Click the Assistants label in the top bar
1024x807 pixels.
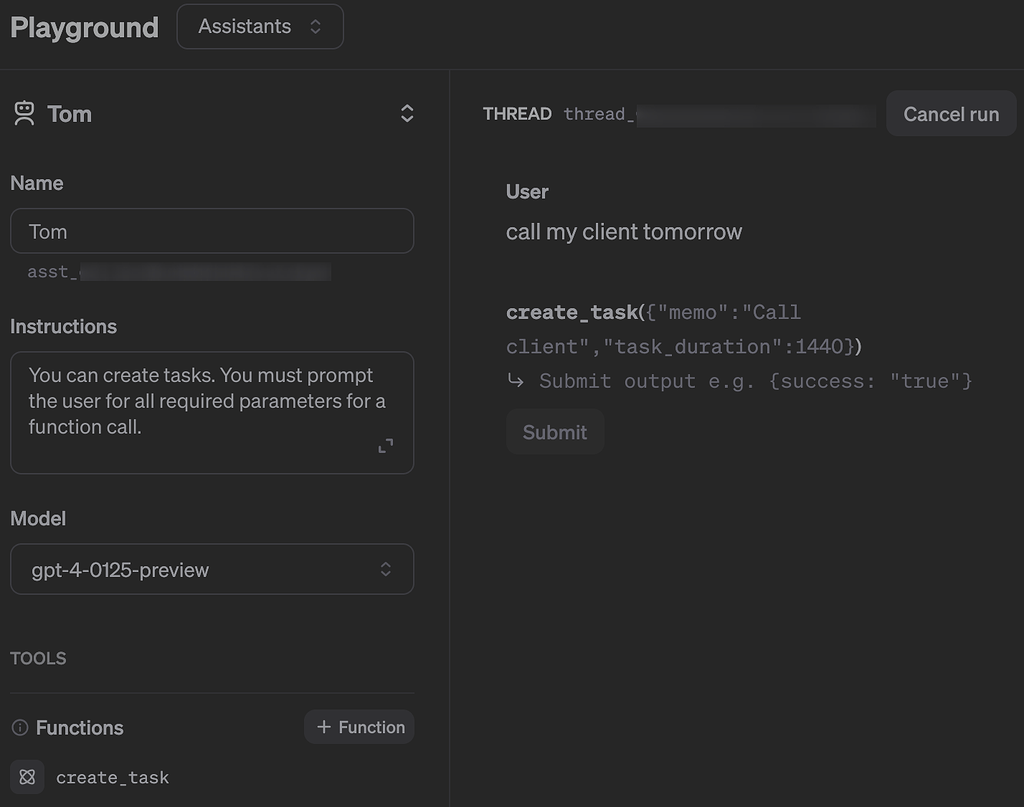[x=243, y=26]
